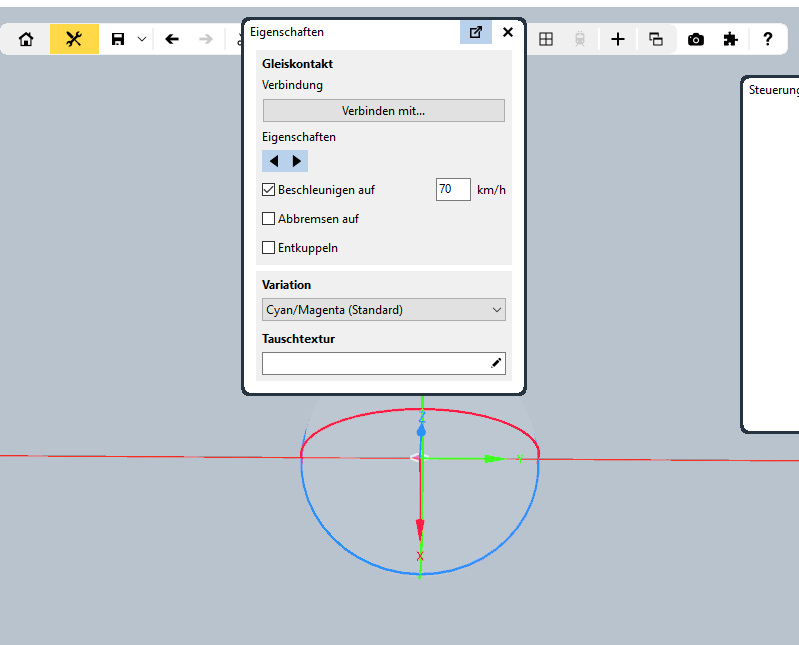Take a screenshot with camera icon
This screenshot has height=645, width=799.
696,39
